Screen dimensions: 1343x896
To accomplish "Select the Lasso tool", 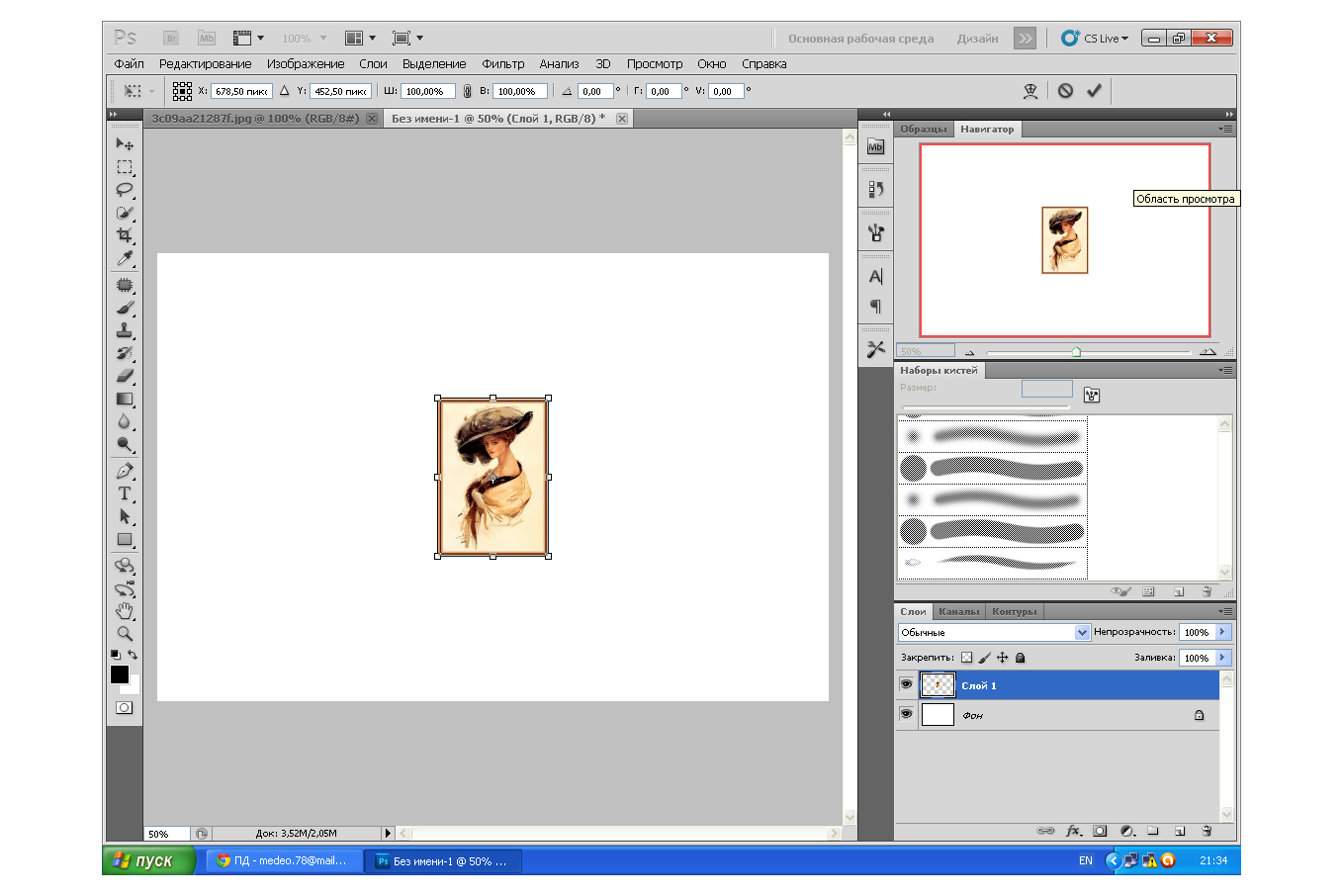I will pos(125,190).
